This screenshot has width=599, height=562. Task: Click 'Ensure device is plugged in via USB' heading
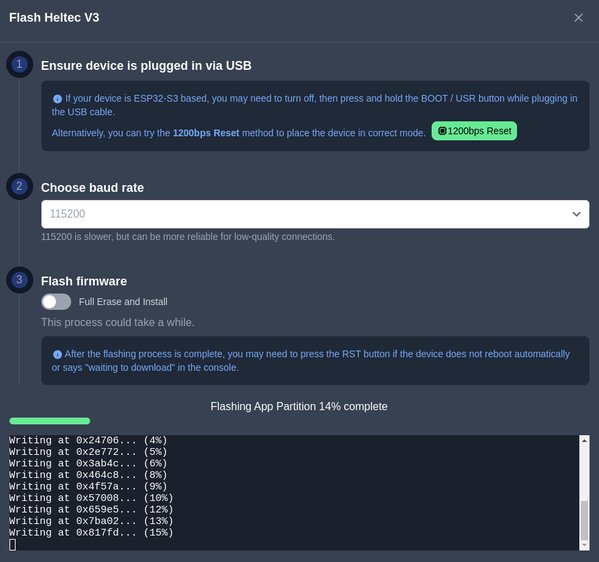[x=146, y=66]
